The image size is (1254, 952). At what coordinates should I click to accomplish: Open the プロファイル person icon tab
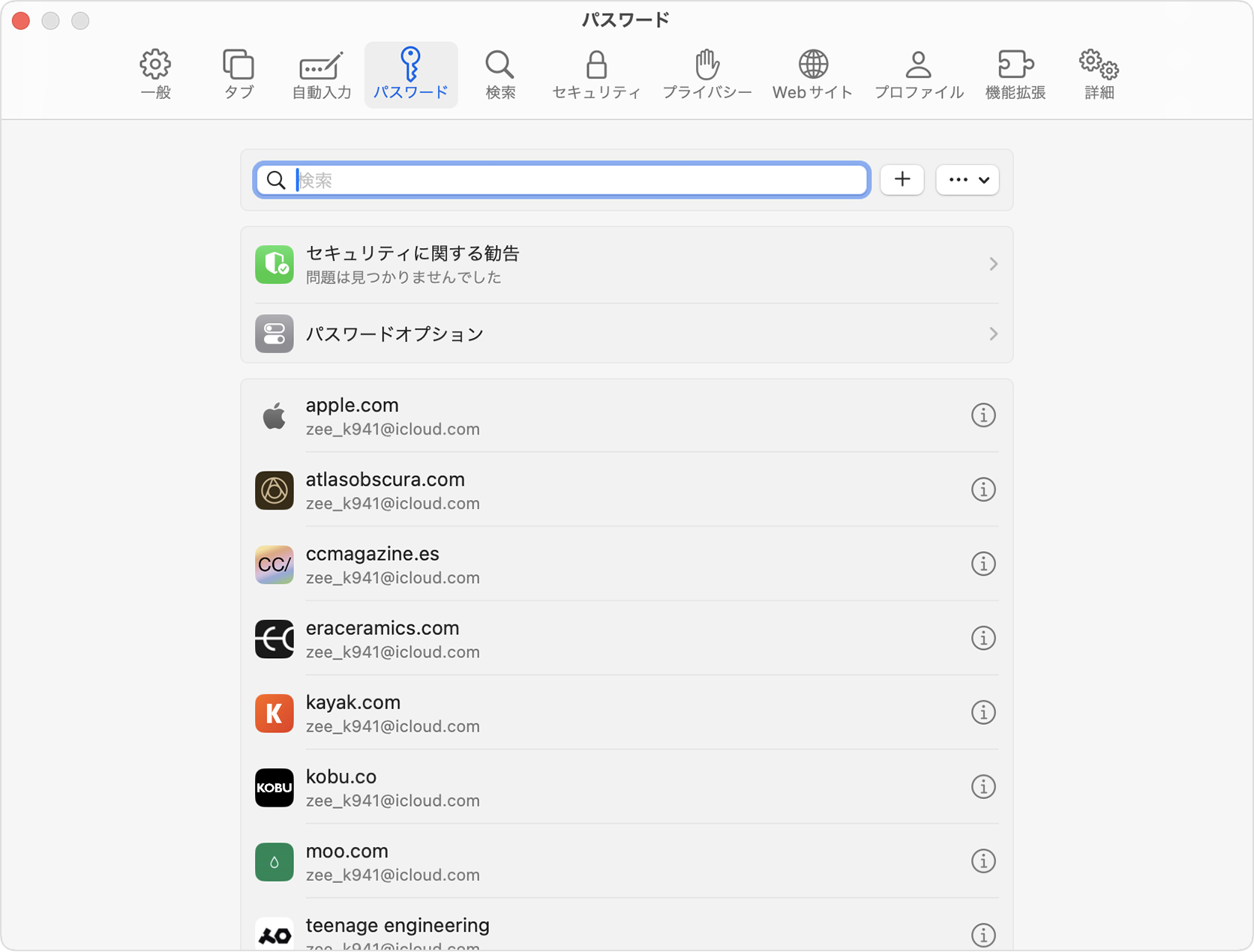(919, 75)
